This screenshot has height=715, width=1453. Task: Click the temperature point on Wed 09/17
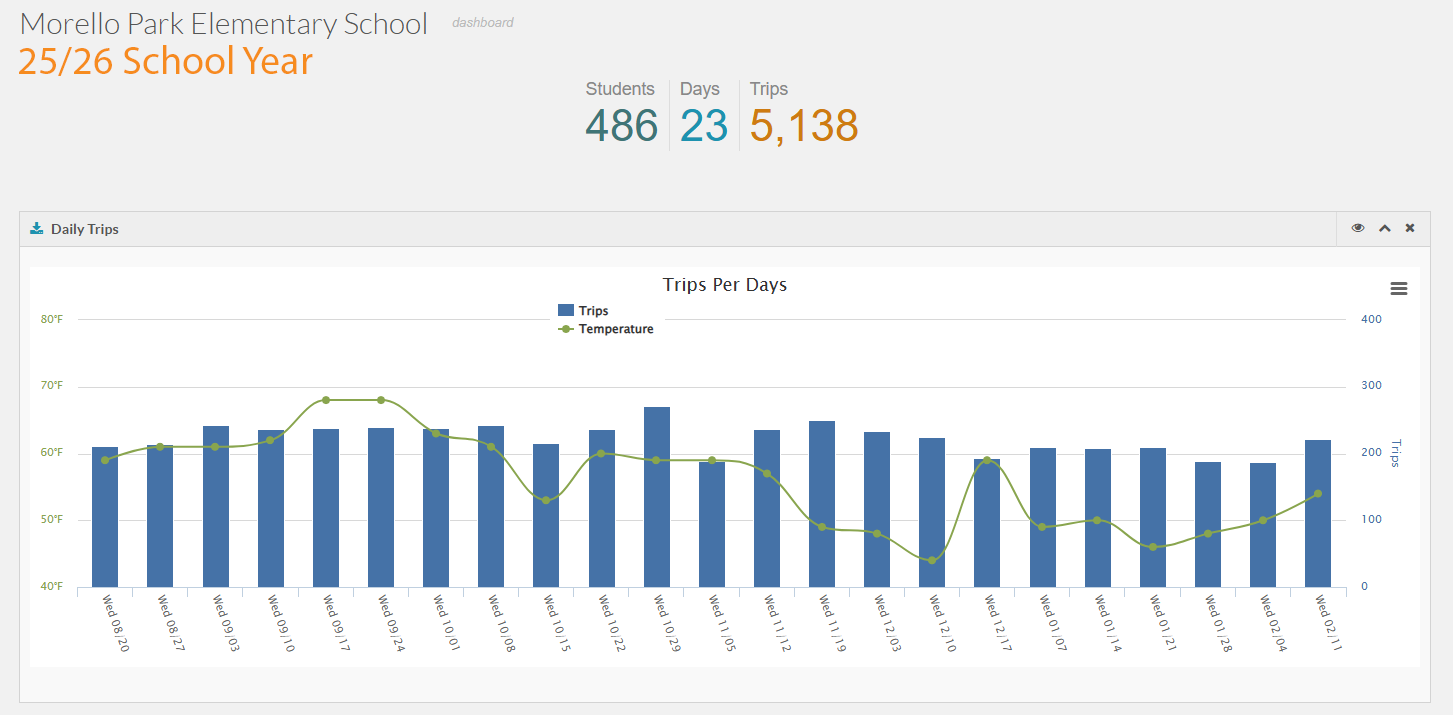[326, 400]
